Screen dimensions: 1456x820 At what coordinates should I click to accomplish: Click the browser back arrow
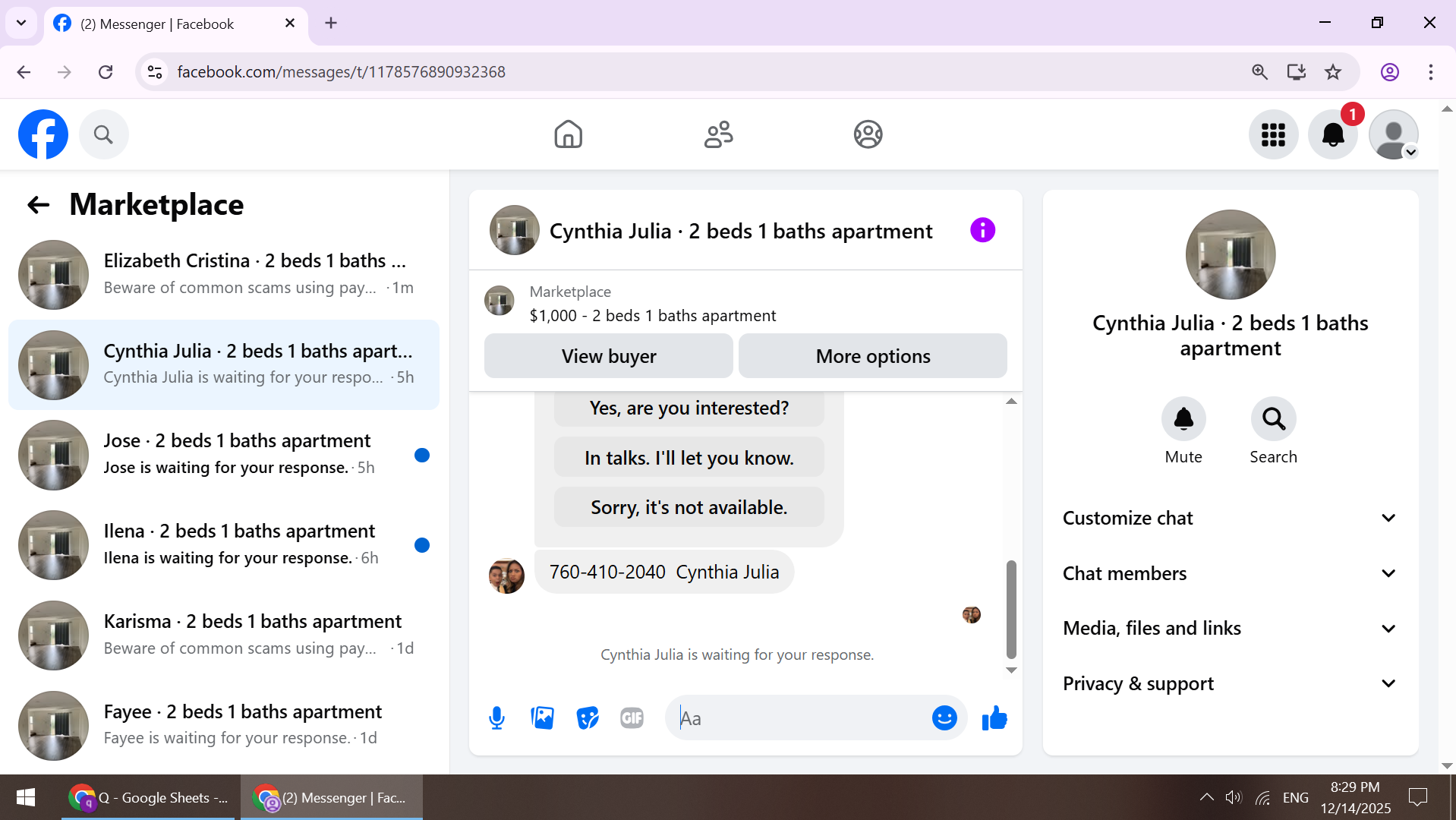pyautogui.click(x=24, y=72)
